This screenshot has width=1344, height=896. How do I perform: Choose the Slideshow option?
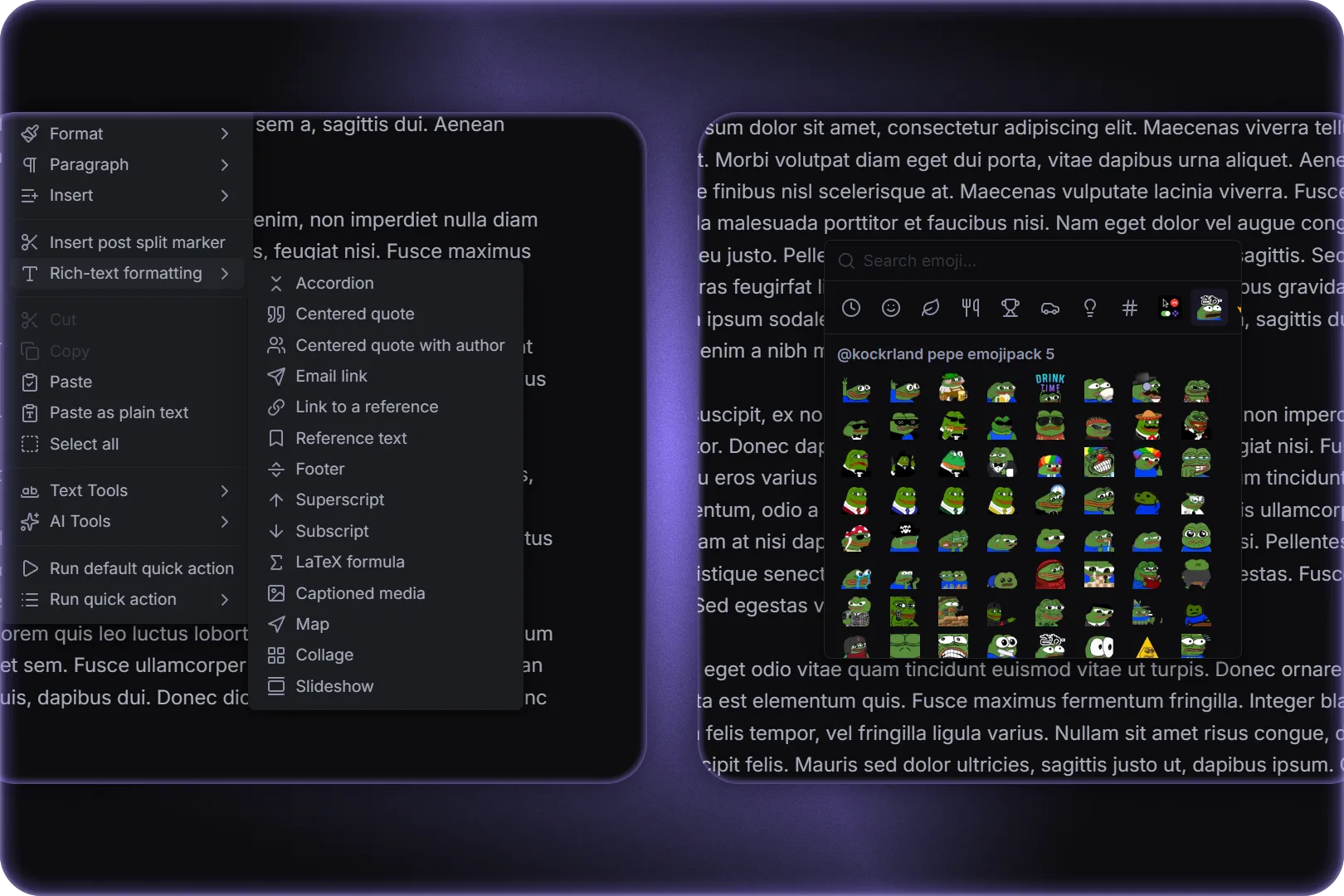point(387,687)
